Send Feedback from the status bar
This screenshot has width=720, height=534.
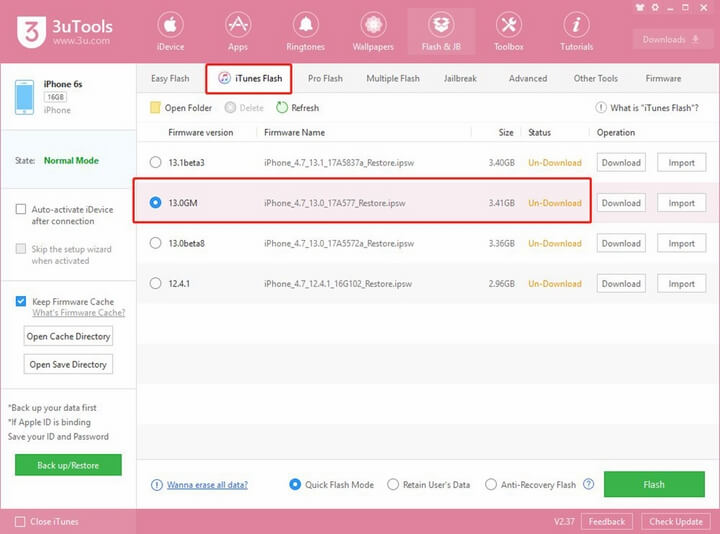607,522
